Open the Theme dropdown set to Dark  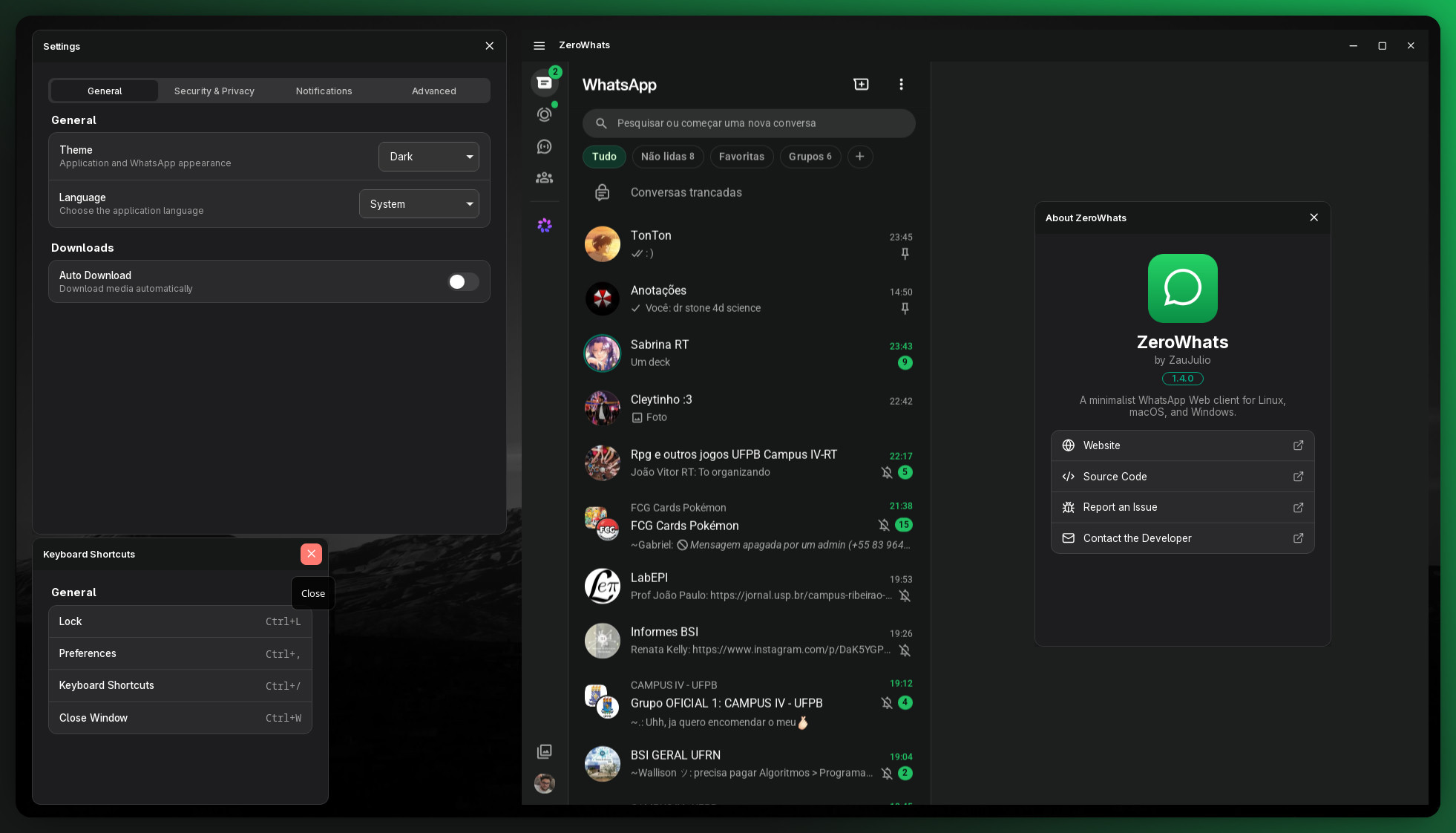point(429,157)
